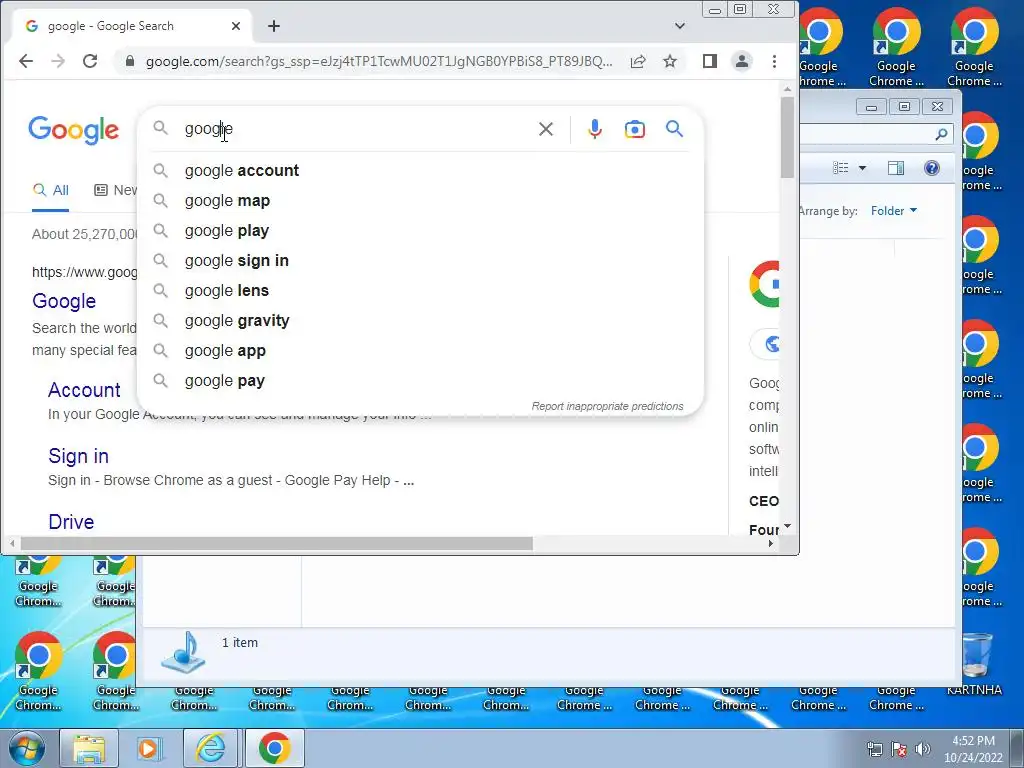Screen dimensions: 1024x768
Task: Search by image with the camera icon
Action: (634, 129)
